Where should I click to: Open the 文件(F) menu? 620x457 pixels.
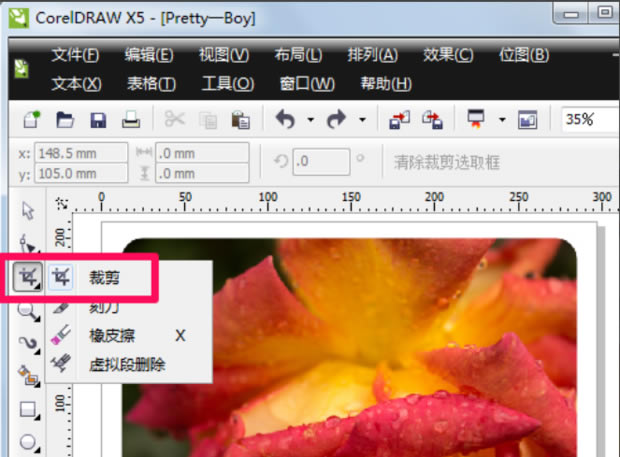(x=75, y=55)
